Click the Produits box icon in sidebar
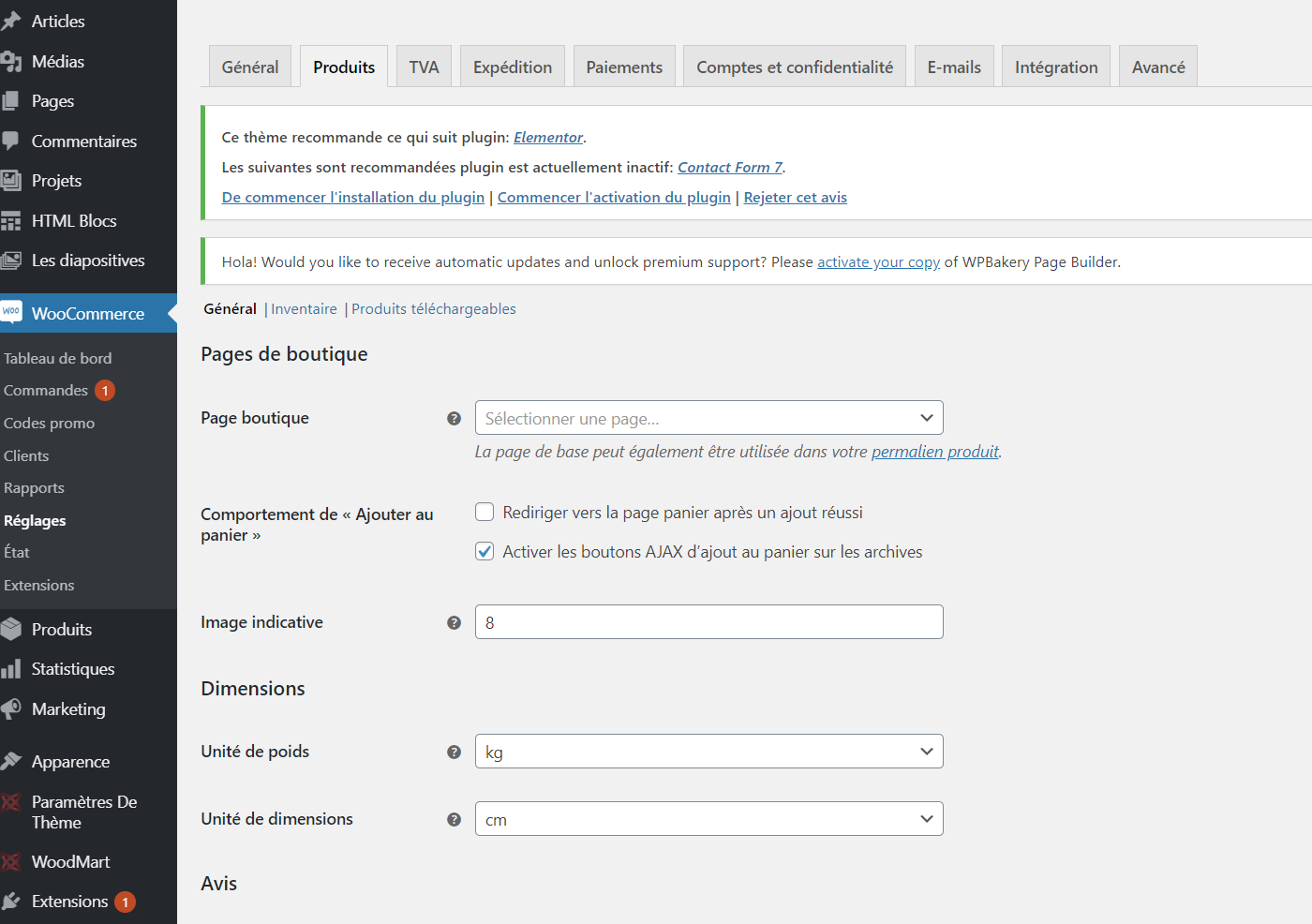This screenshot has width=1312, height=924. pos(11,630)
